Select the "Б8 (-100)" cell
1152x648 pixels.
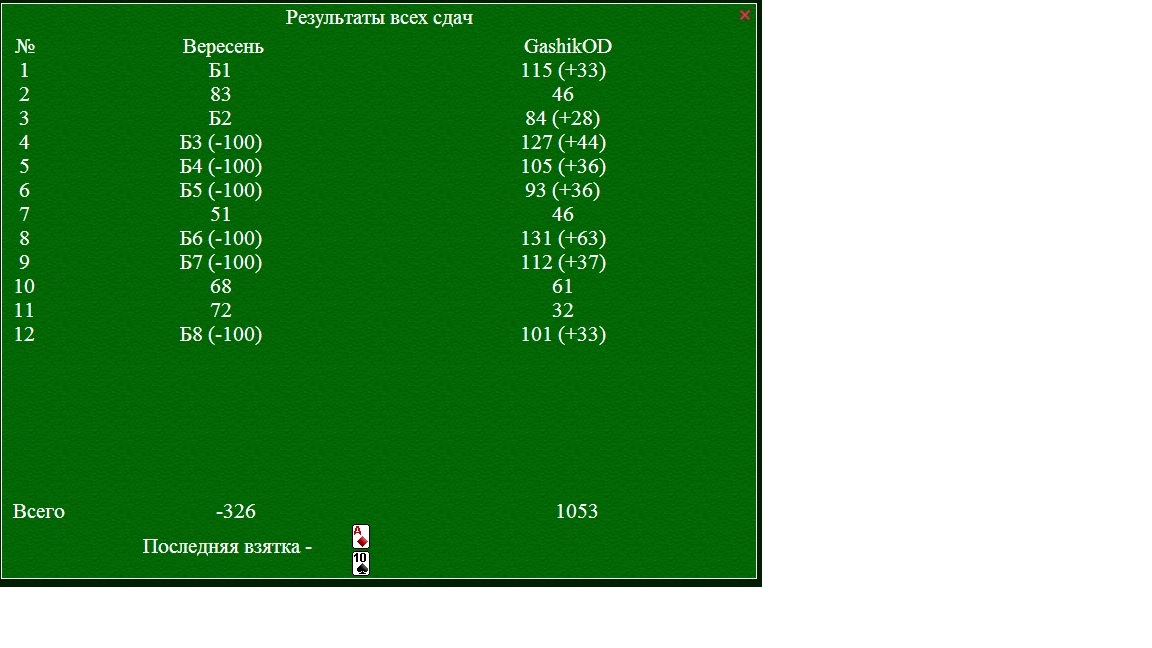[x=220, y=334]
